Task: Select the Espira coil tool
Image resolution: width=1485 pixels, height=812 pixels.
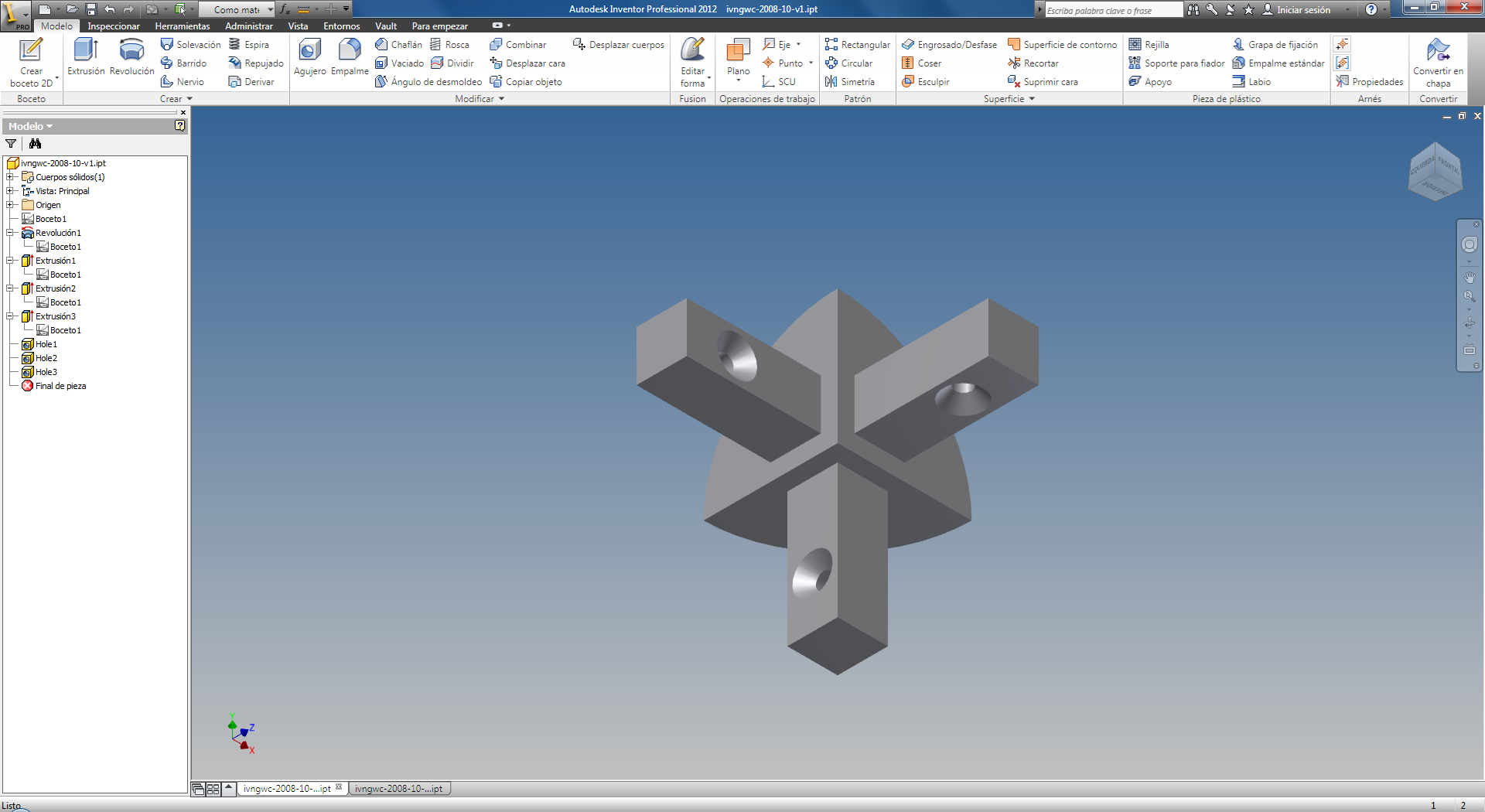Action: 249,45
